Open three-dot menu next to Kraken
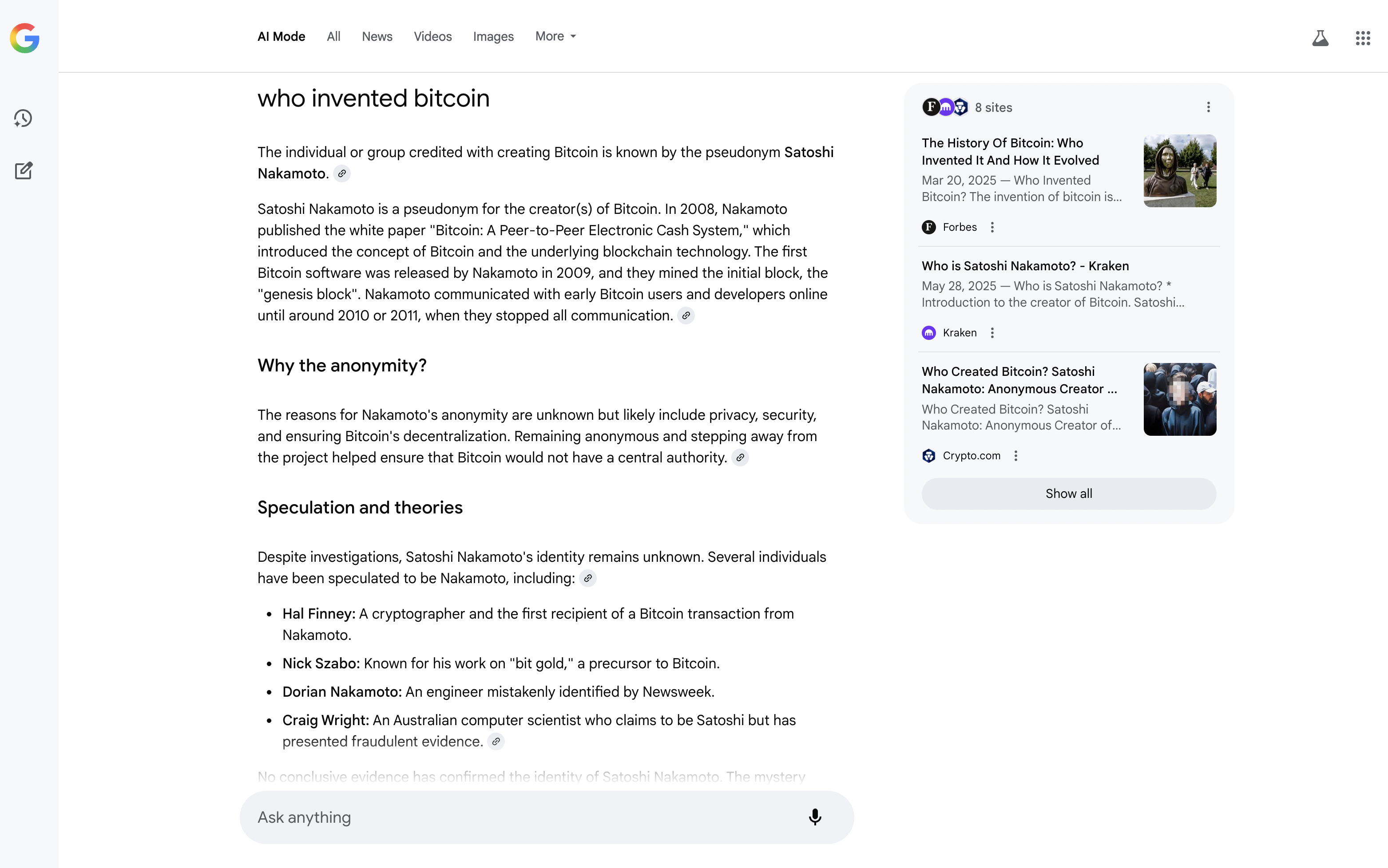Image resolution: width=1388 pixels, height=868 pixels. pyautogui.click(x=992, y=333)
